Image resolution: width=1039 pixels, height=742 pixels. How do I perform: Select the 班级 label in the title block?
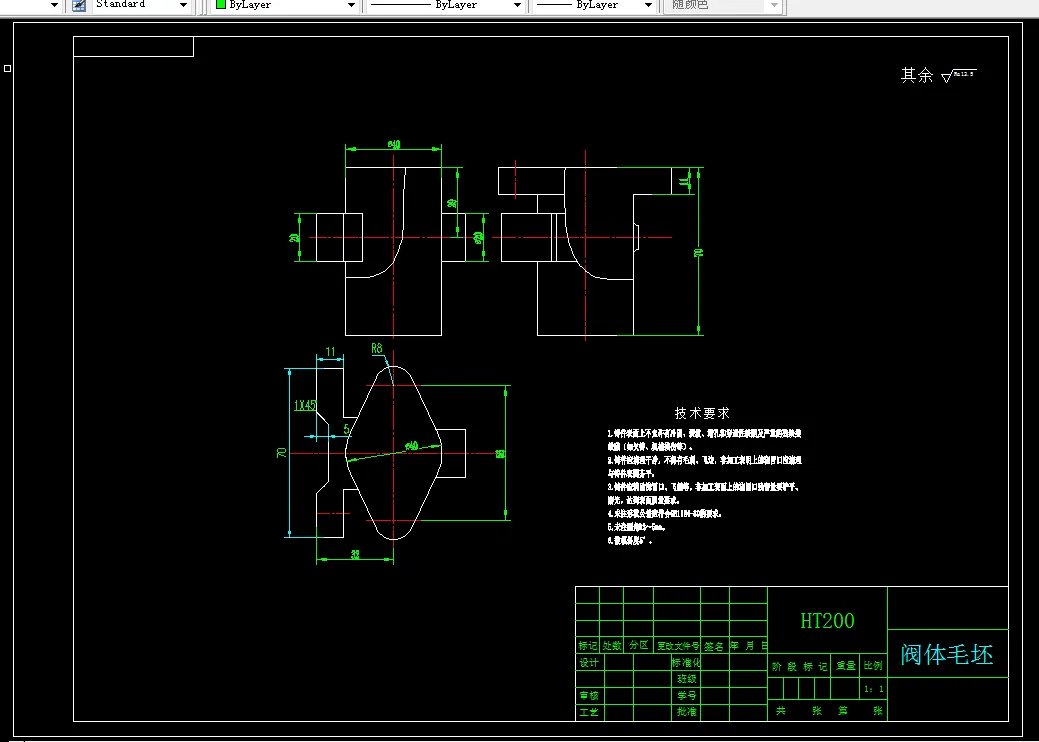coord(686,679)
